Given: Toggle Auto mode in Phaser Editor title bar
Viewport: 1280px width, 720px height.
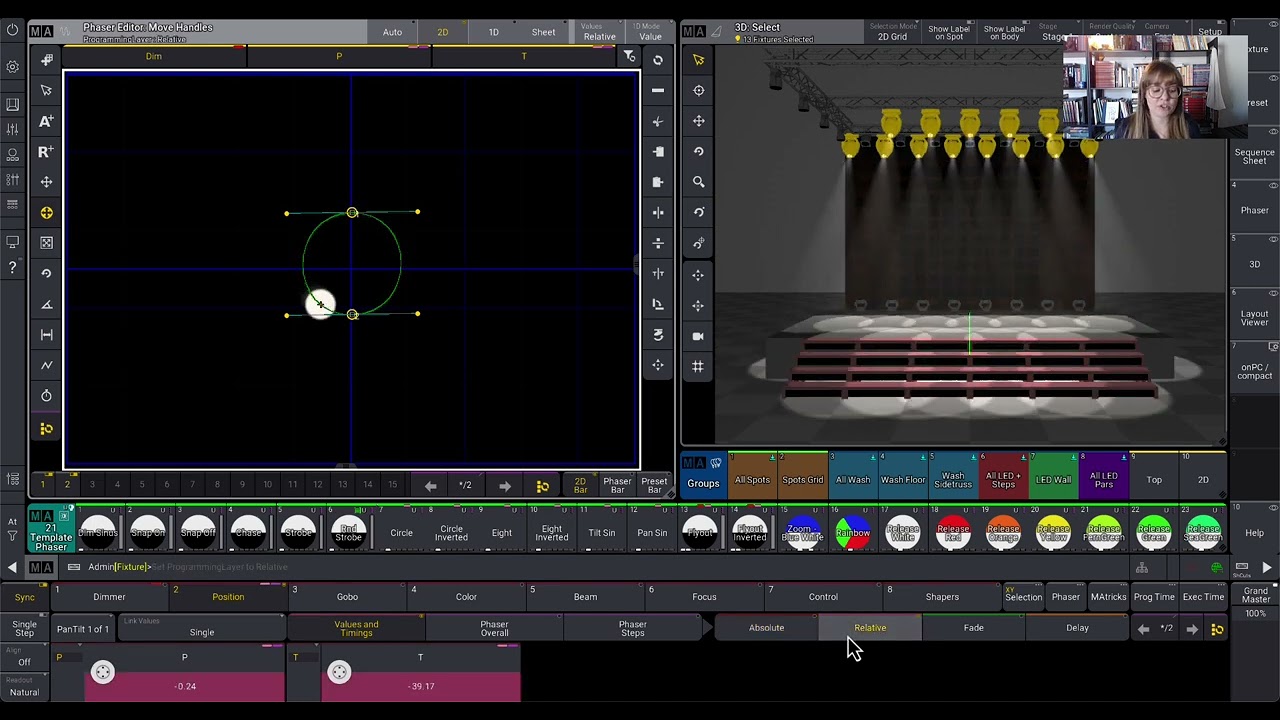Looking at the screenshot, I should (x=392, y=32).
